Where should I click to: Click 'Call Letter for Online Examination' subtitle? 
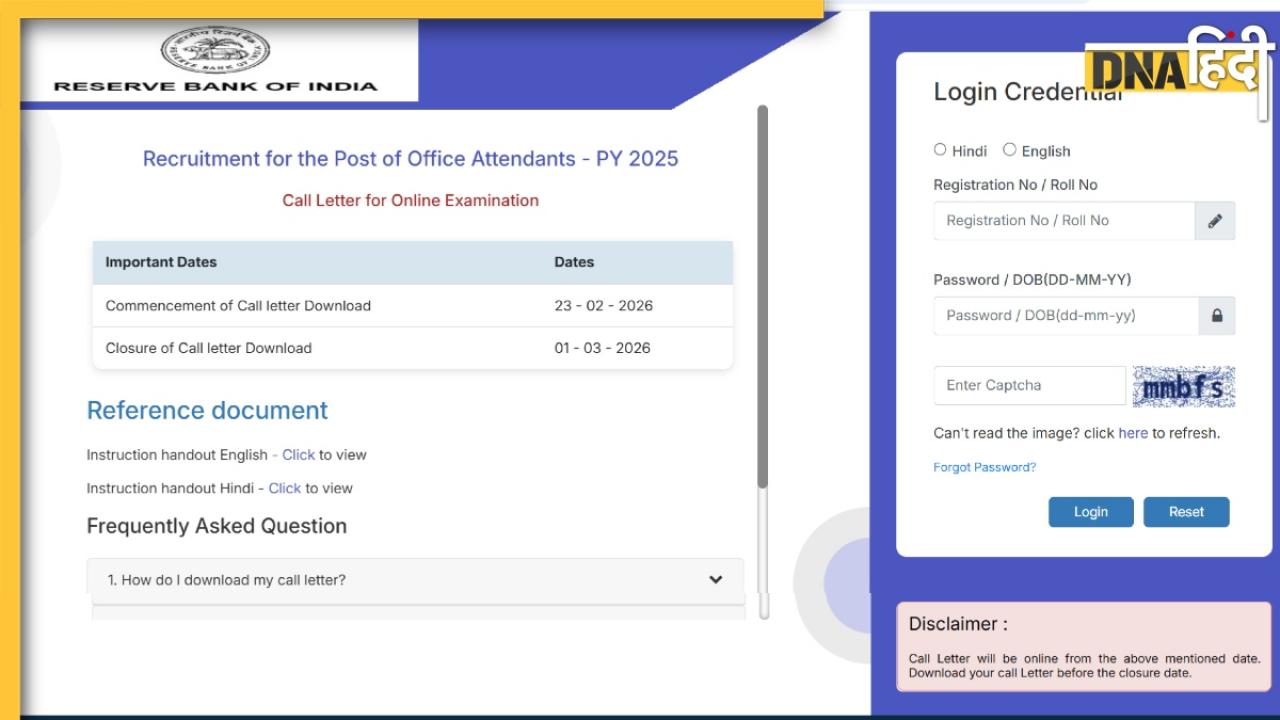pyautogui.click(x=411, y=200)
